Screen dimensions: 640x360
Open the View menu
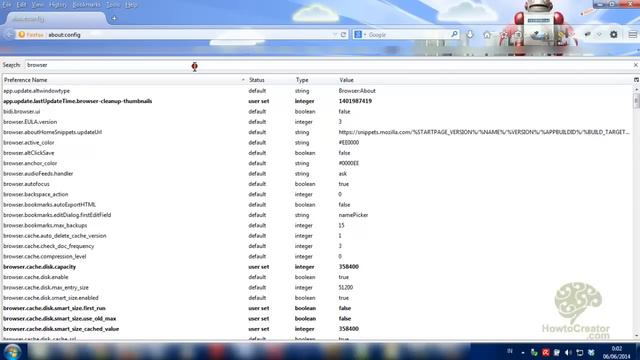tap(37, 5)
